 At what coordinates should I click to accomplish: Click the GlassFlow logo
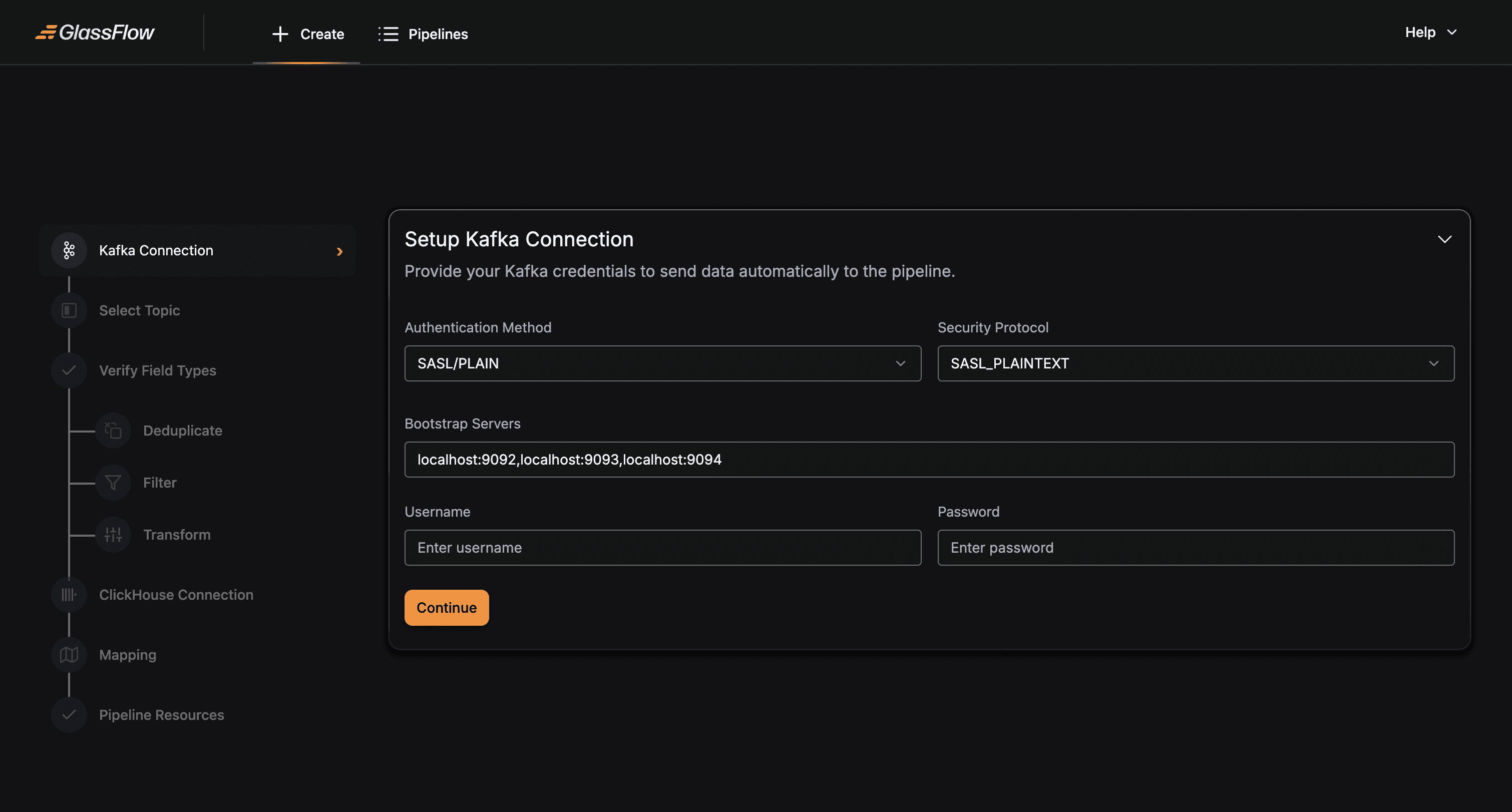[95, 32]
